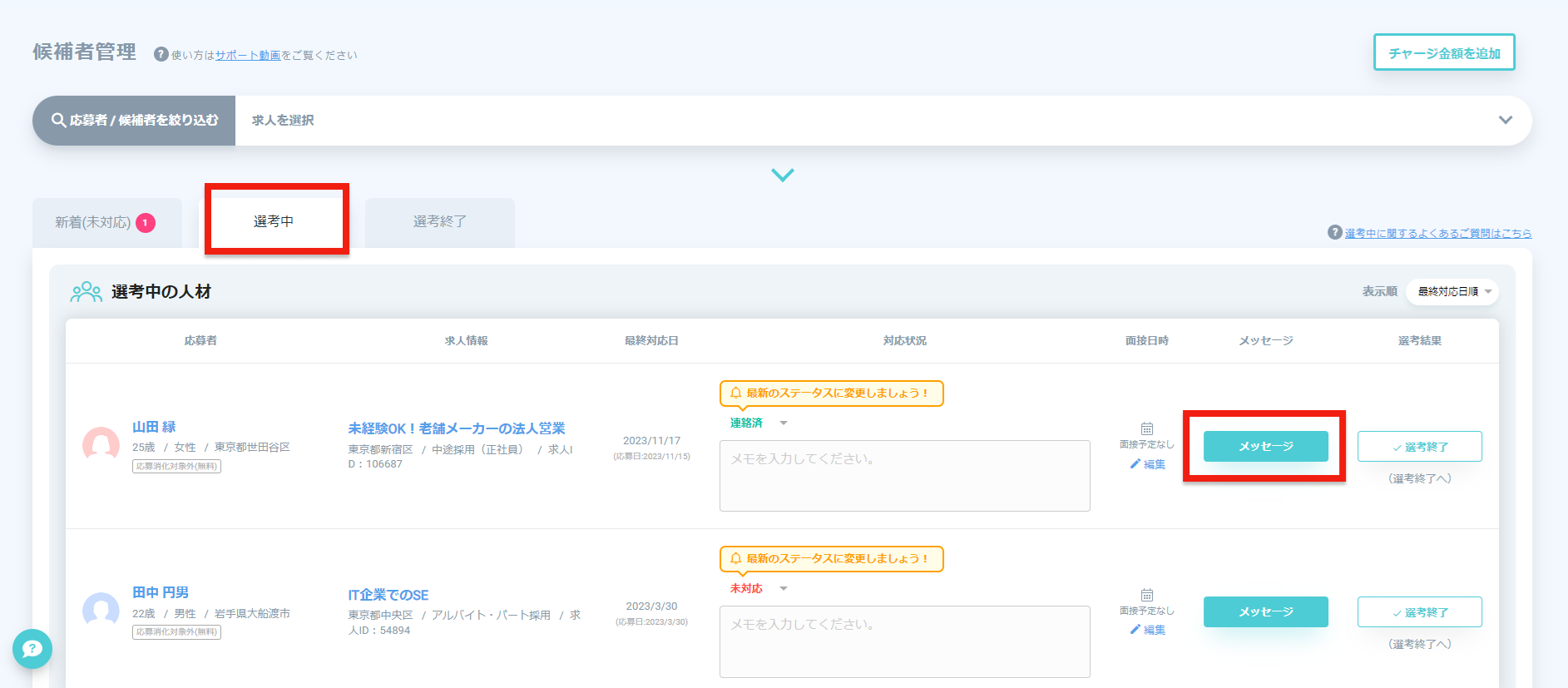Viewport: 1568px width, 688px height.
Task: Open the 未経験OK！老舗メーカーの法人営業 job link
Action: [x=457, y=428]
